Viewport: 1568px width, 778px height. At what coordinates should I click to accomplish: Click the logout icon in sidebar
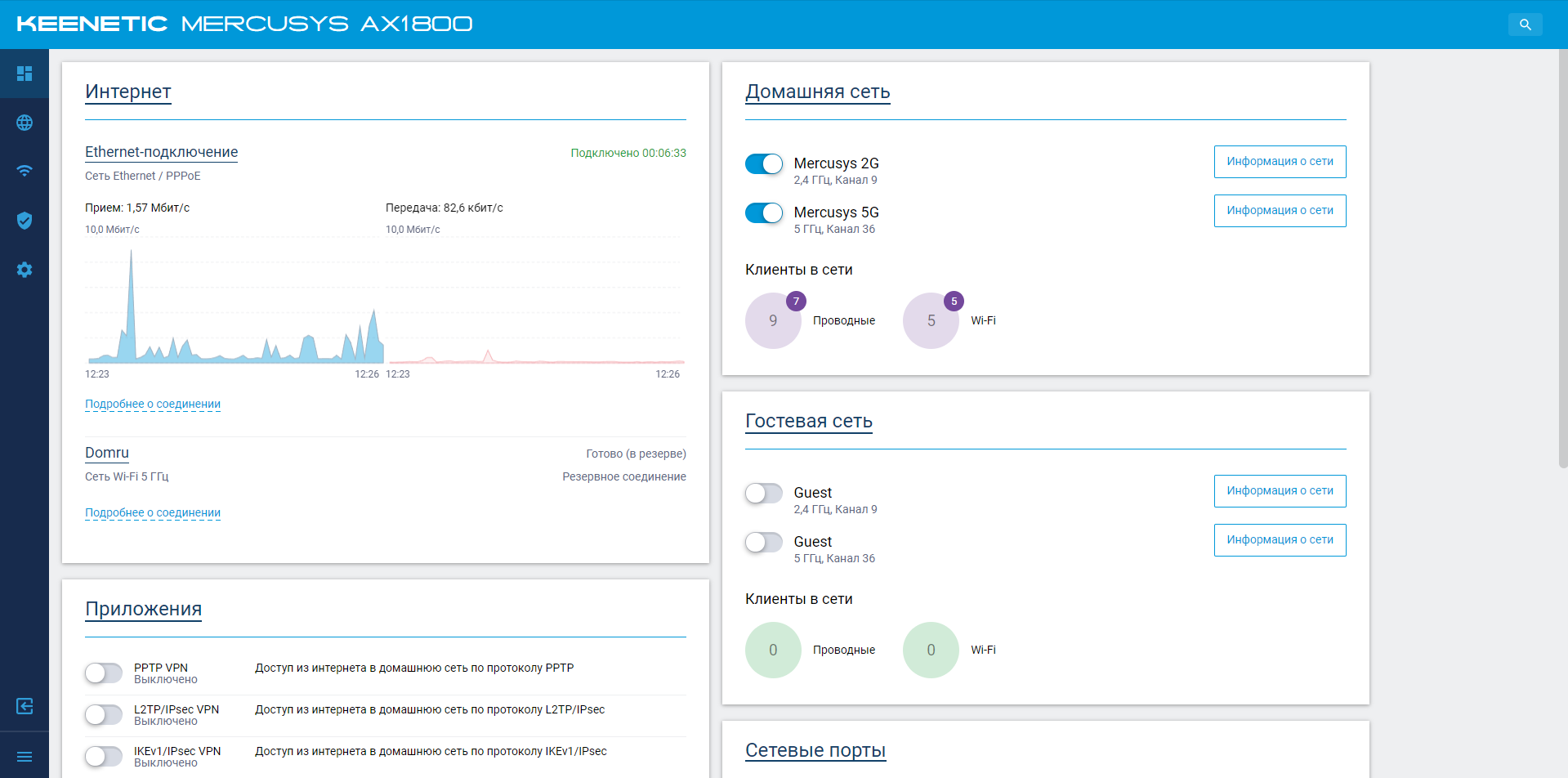[25, 706]
